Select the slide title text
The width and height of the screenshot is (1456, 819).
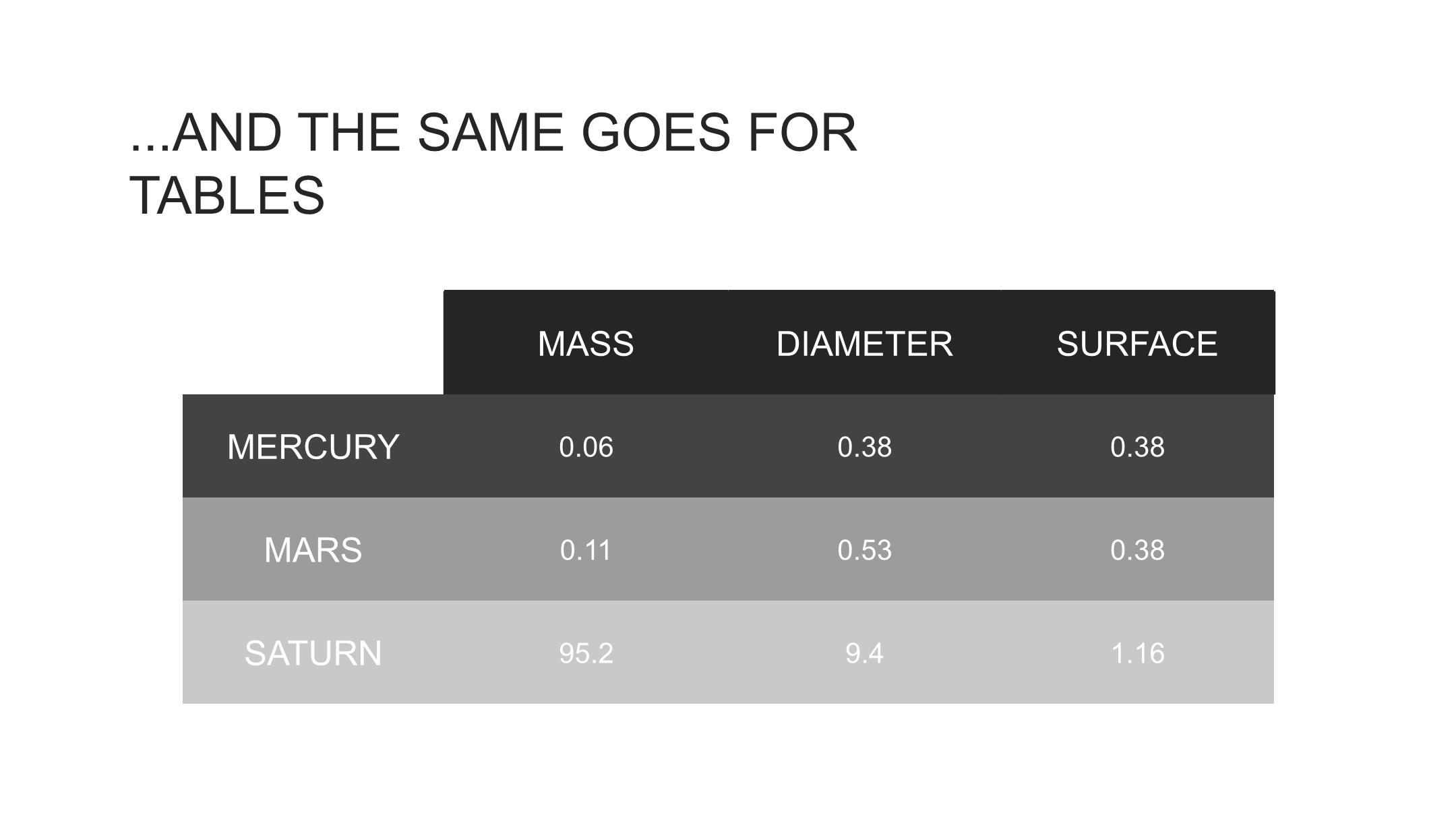(493, 164)
